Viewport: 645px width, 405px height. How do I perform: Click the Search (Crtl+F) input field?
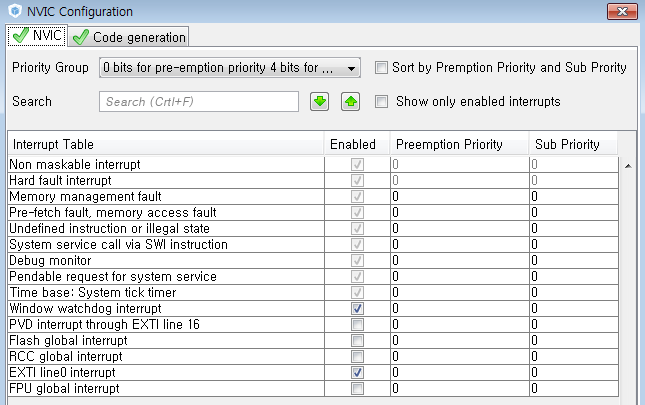pos(199,102)
